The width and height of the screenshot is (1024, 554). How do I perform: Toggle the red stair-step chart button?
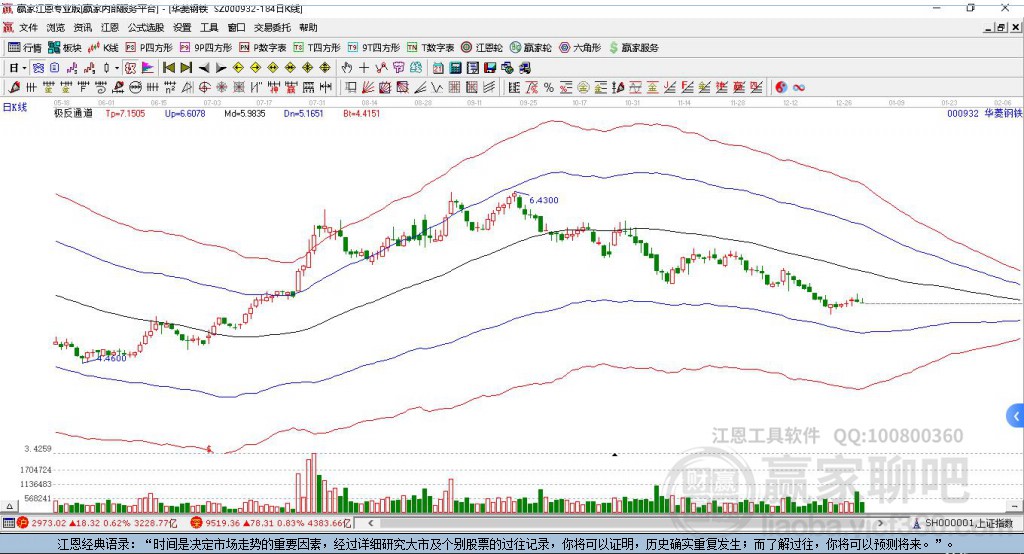(89, 67)
